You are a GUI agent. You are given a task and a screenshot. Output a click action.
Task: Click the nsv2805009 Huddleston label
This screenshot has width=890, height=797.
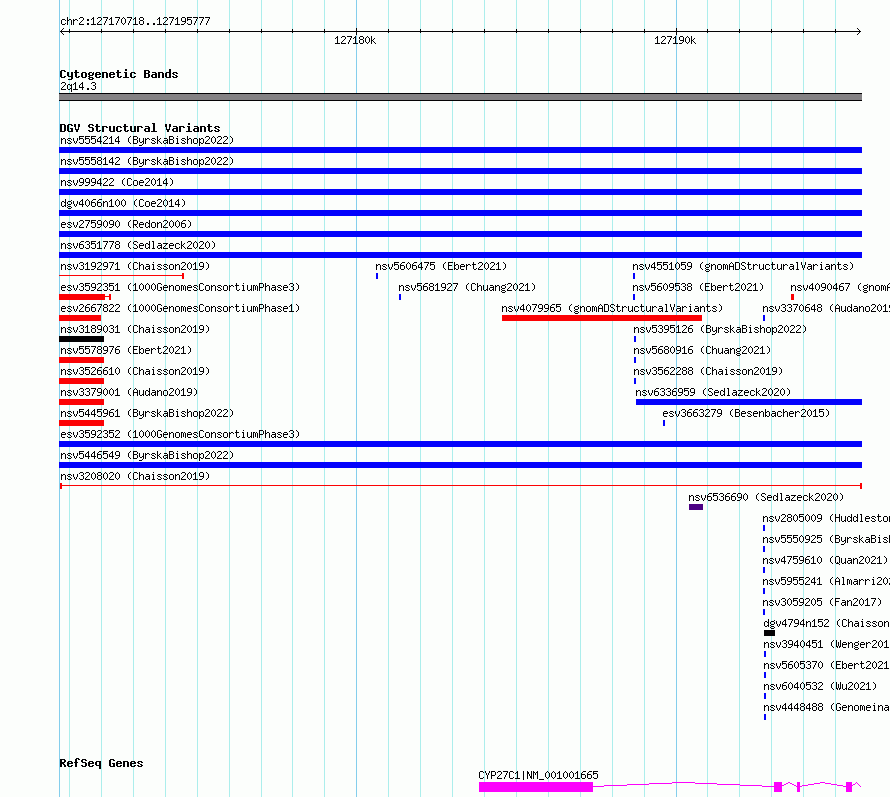pyautogui.click(x=826, y=518)
